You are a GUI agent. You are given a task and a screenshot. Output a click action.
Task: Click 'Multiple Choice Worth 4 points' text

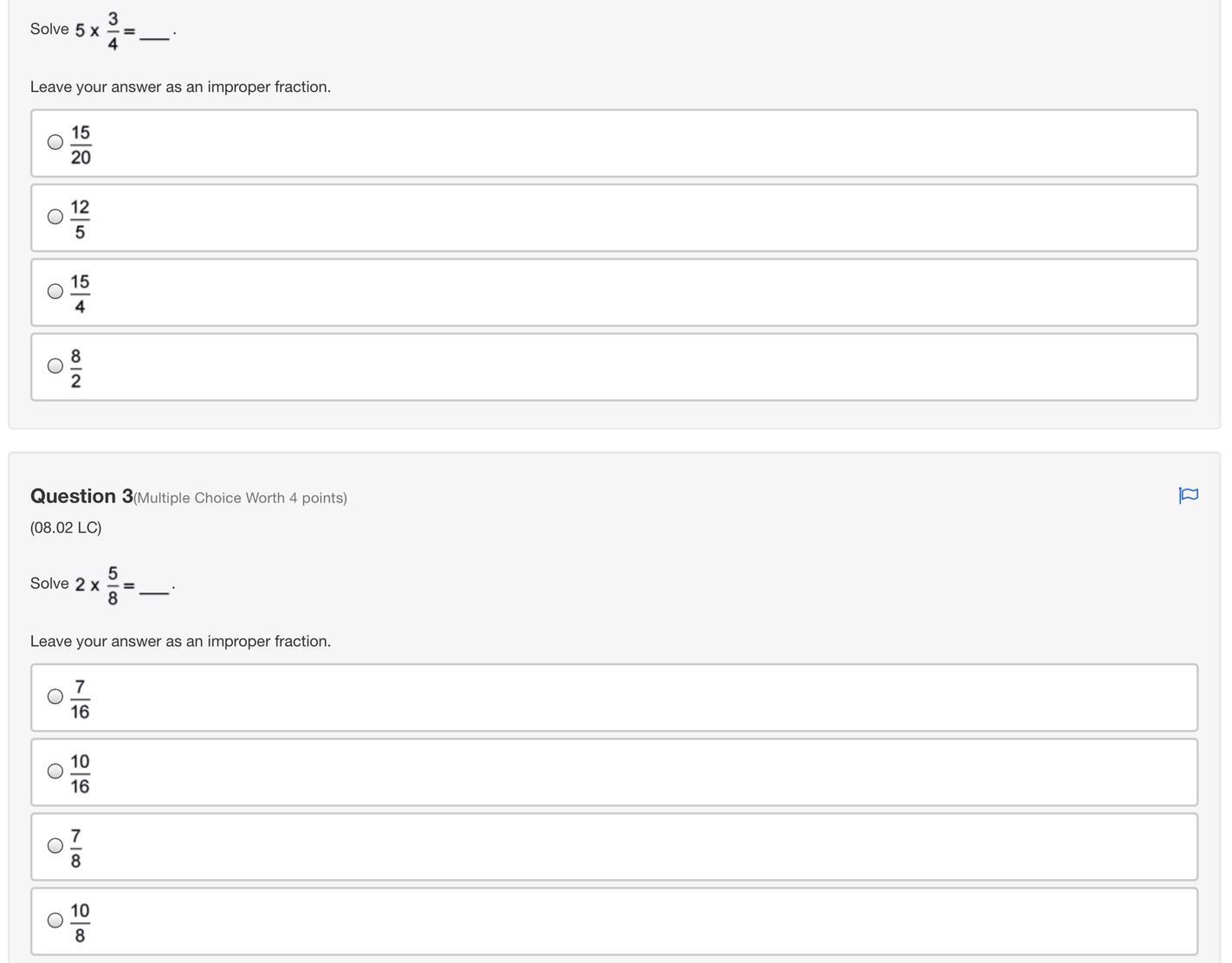[x=240, y=498]
